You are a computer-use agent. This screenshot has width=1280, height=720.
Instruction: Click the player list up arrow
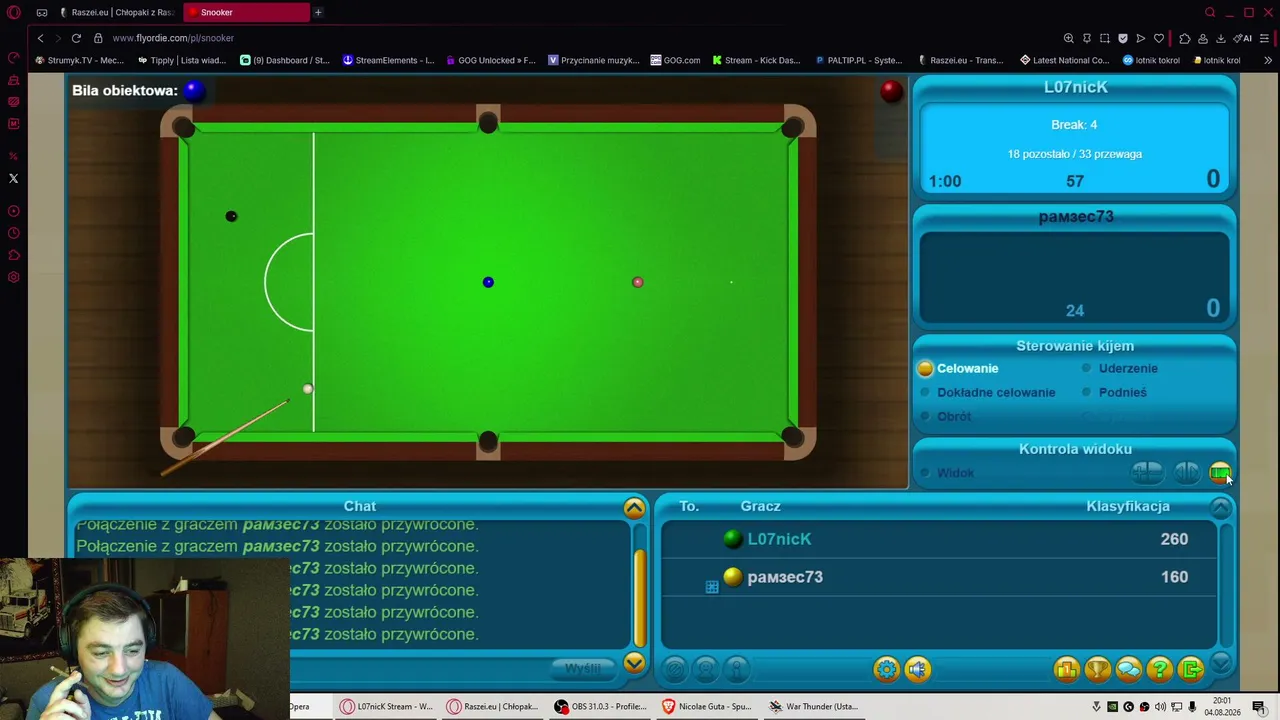click(1221, 508)
